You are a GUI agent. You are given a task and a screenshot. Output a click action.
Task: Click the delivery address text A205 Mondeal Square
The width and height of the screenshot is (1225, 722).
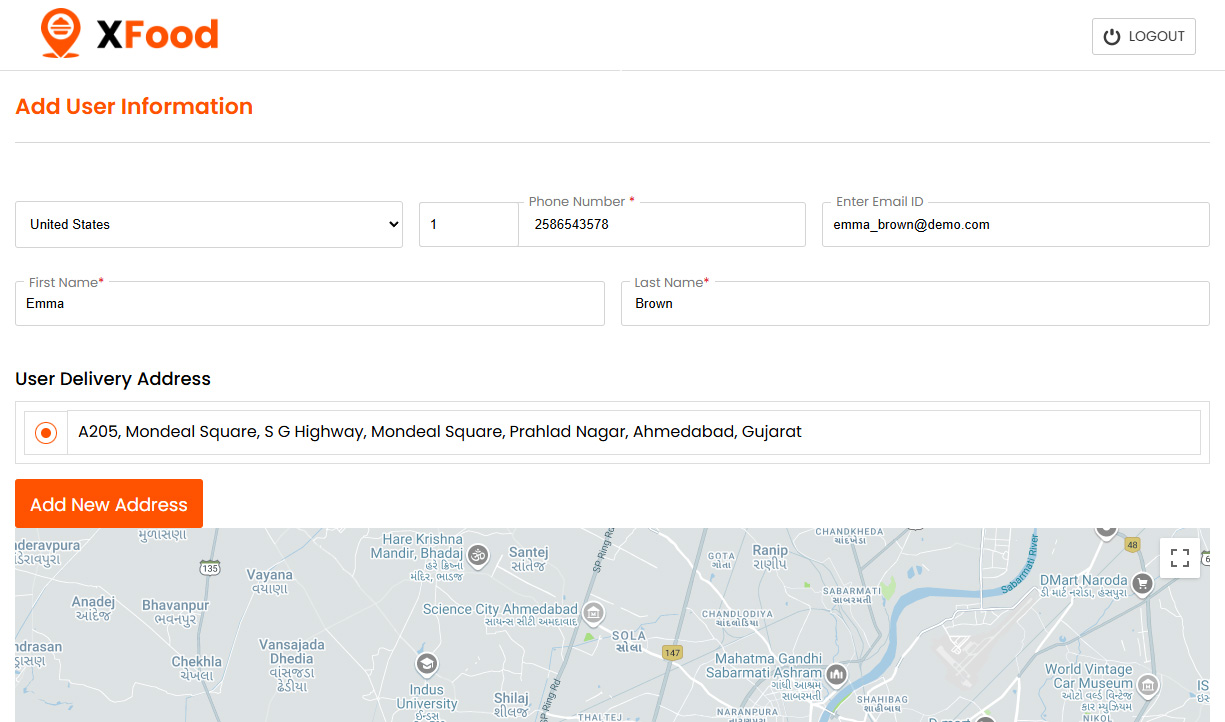coord(440,433)
